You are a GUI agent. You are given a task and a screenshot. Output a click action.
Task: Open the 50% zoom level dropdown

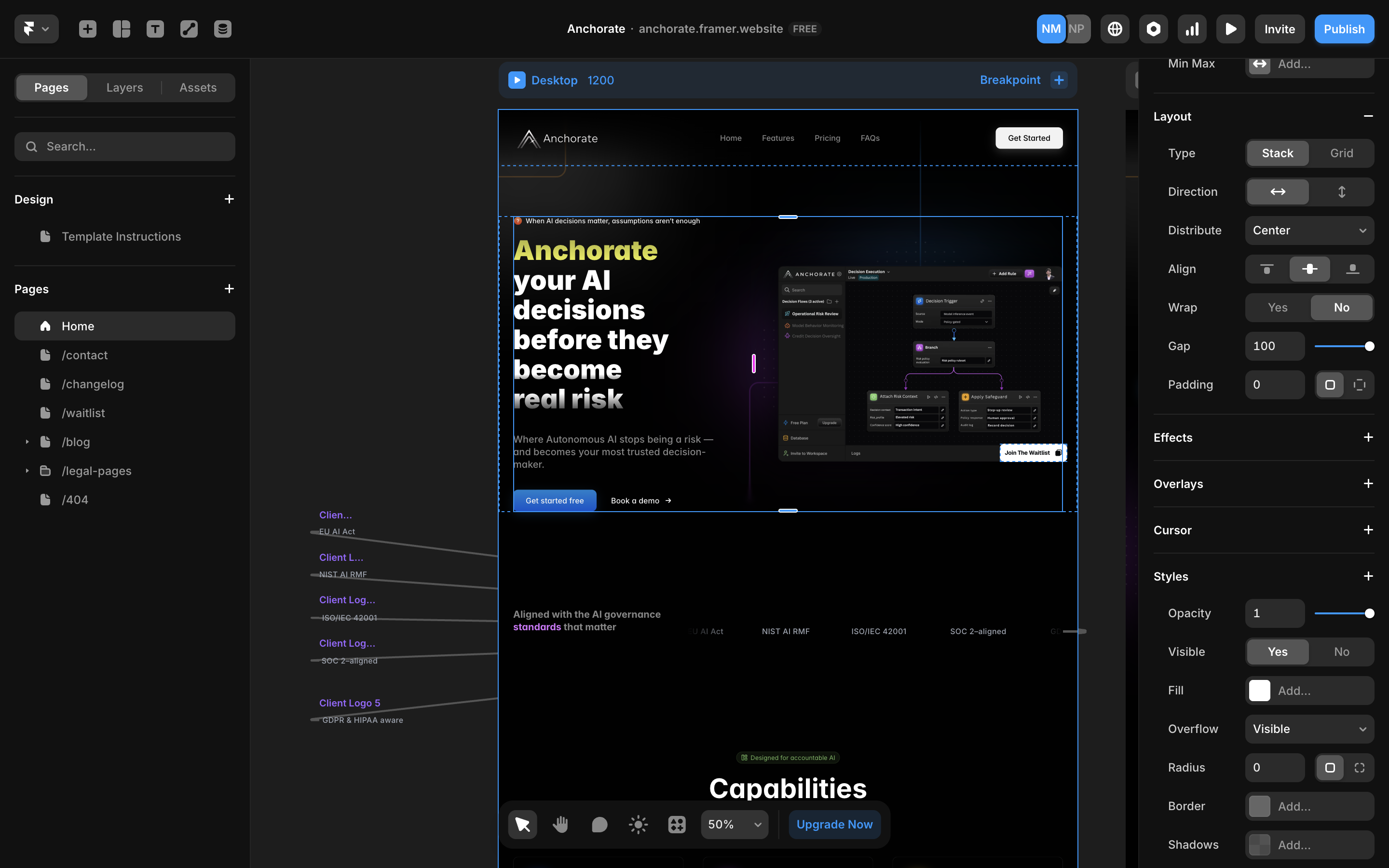[x=734, y=825]
